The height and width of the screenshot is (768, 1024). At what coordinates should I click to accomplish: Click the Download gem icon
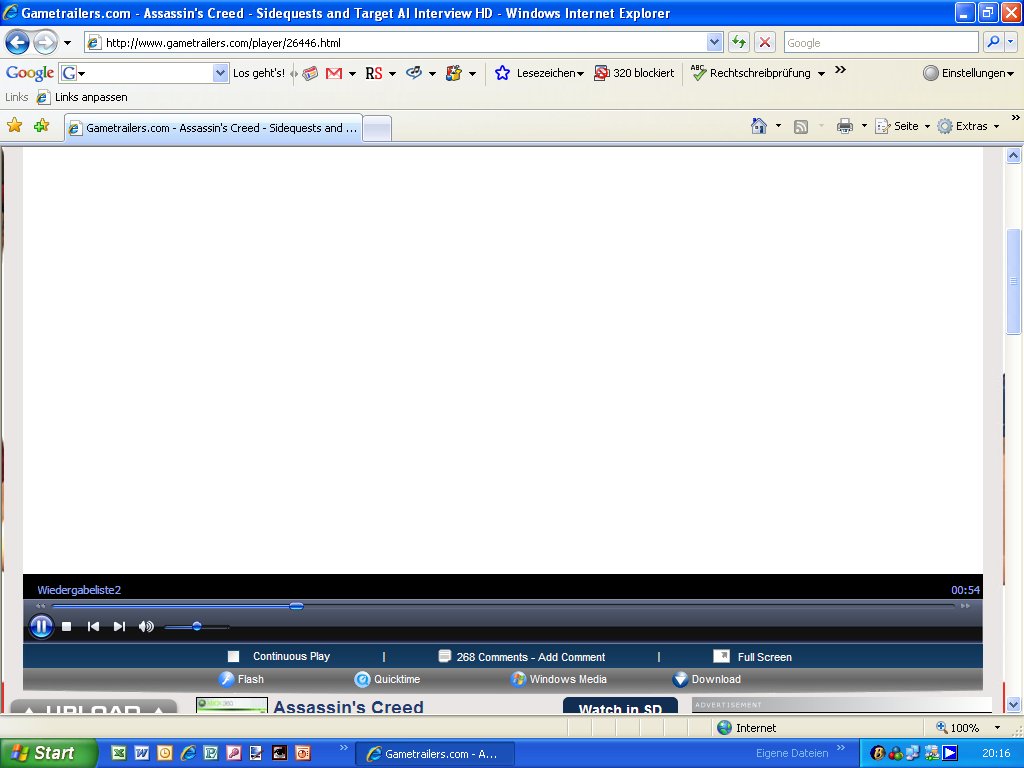[680, 679]
